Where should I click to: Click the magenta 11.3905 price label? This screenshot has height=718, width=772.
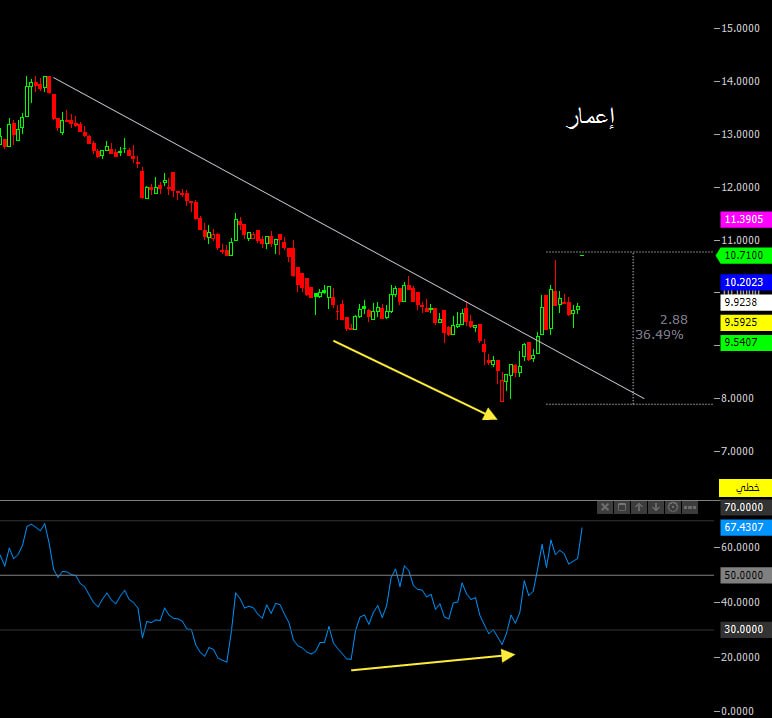(745, 219)
